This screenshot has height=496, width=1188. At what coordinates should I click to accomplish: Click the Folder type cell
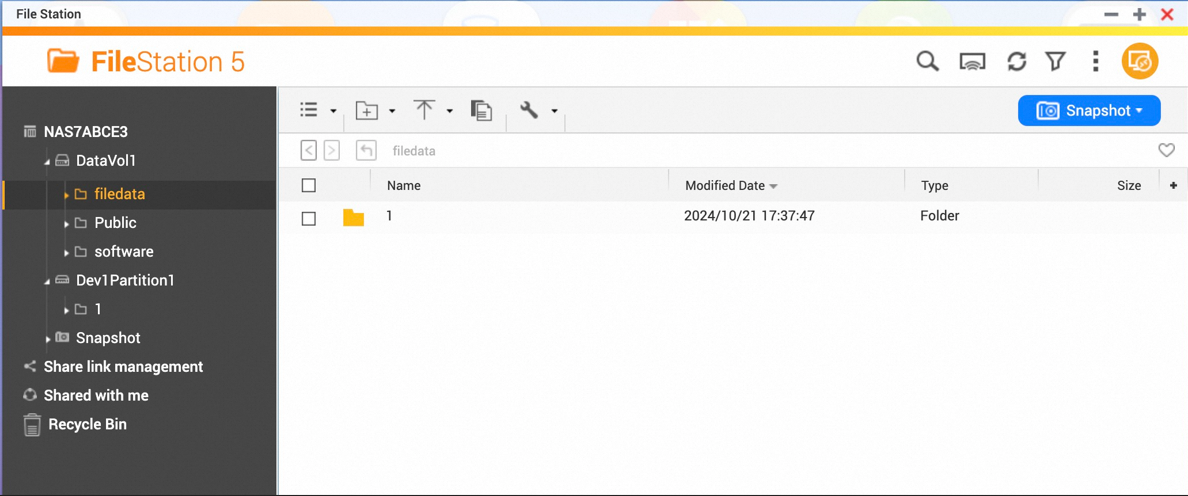click(x=940, y=216)
